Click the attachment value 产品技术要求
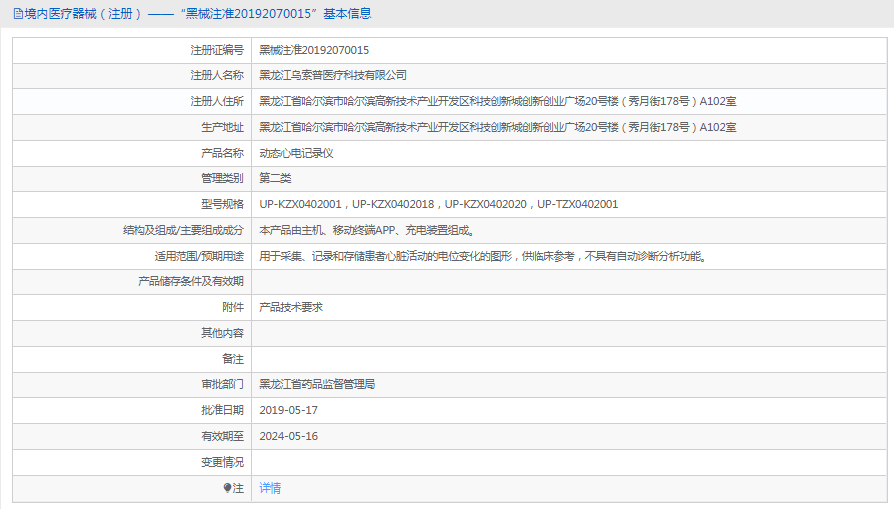This screenshot has width=894, height=509. pyautogui.click(x=291, y=307)
